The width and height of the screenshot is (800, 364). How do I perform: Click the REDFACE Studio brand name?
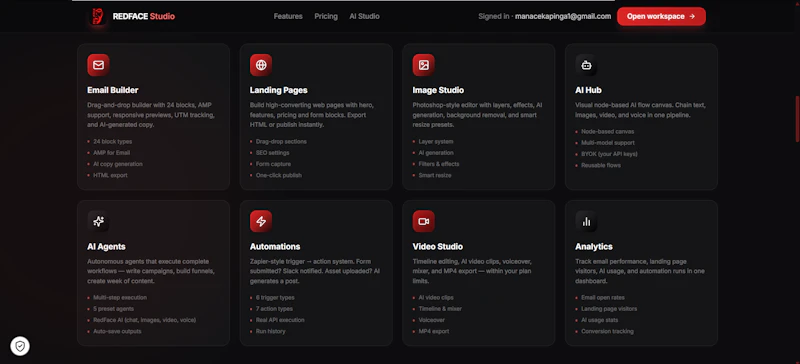pos(144,16)
